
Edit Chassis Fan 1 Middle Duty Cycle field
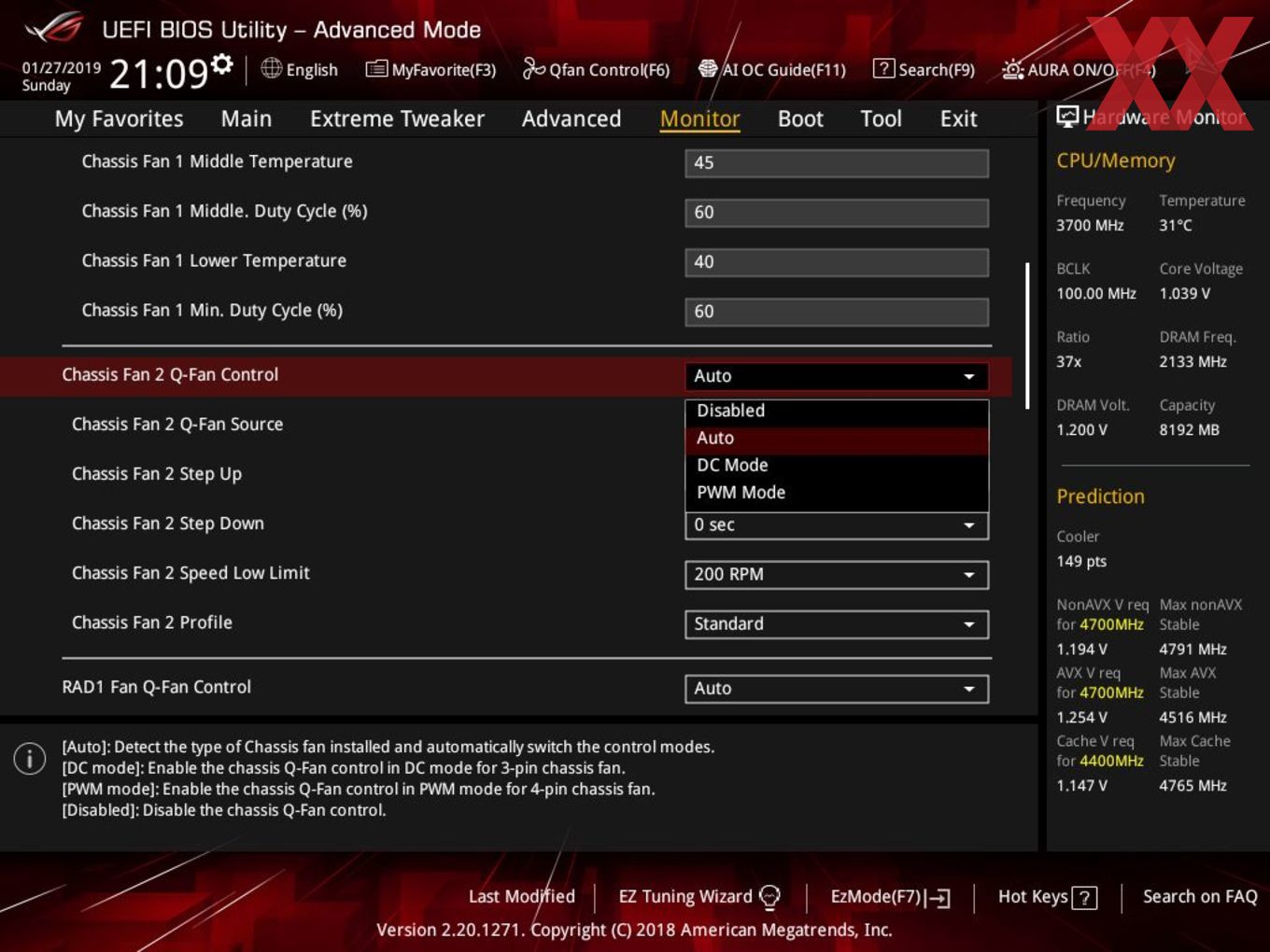tap(837, 212)
